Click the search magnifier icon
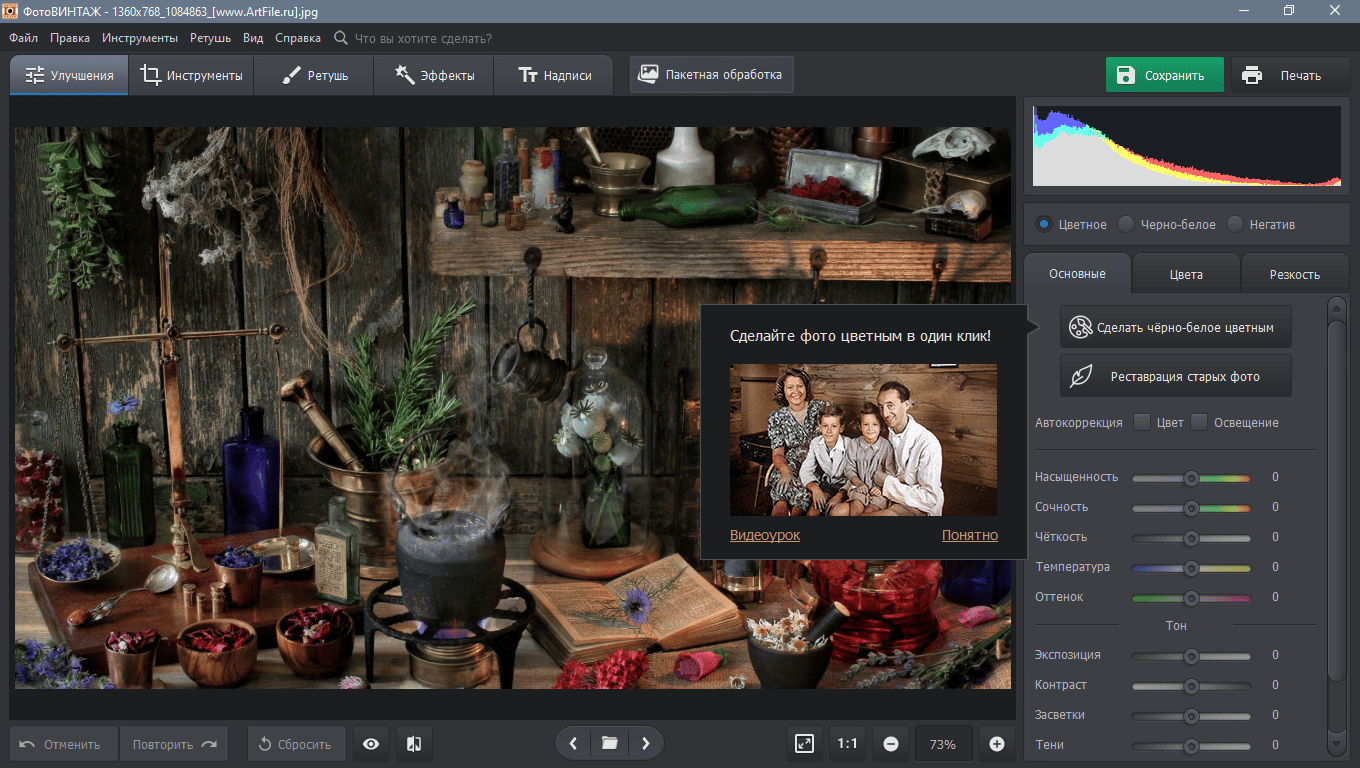This screenshot has height=768, width=1360. coord(341,38)
